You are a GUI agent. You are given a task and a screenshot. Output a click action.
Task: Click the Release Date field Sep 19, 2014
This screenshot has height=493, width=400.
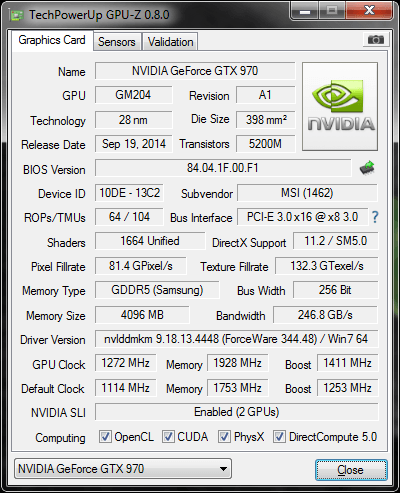[133, 144]
